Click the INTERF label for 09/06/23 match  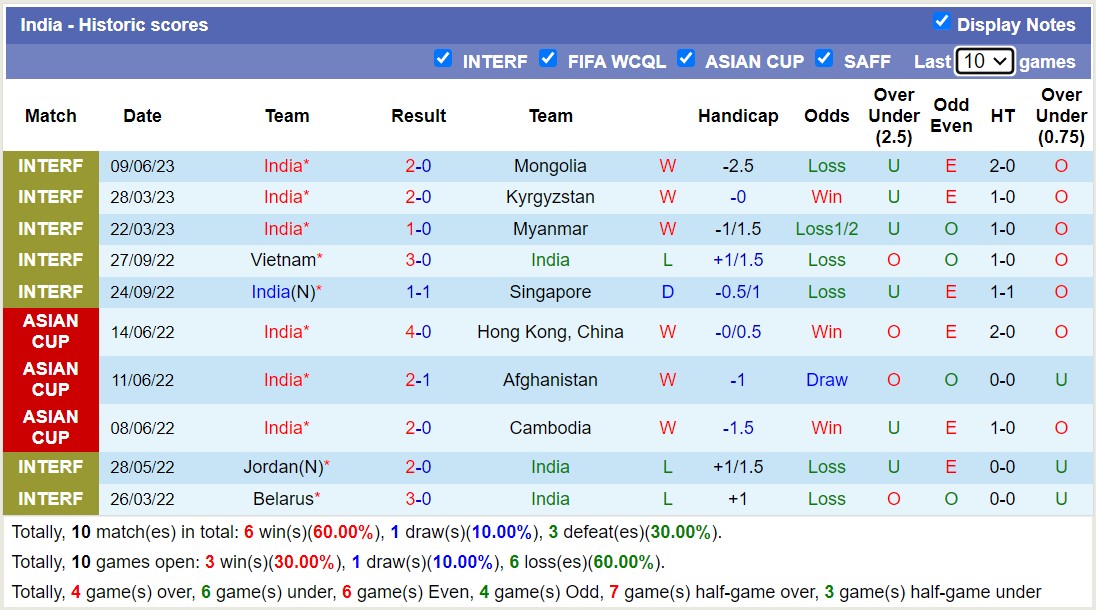(x=51, y=166)
